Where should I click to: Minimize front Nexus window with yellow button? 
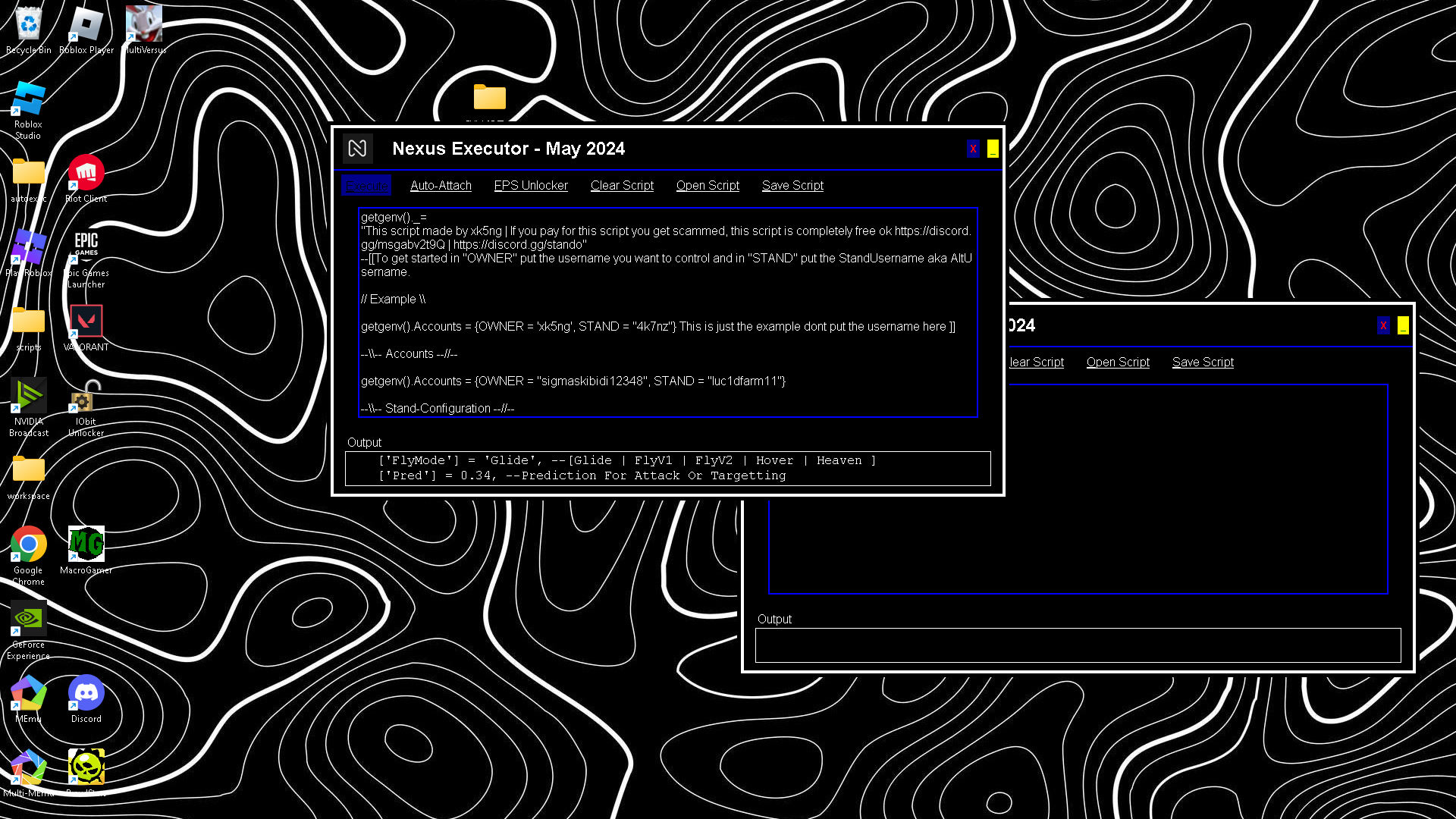click(x=993, y=149)
